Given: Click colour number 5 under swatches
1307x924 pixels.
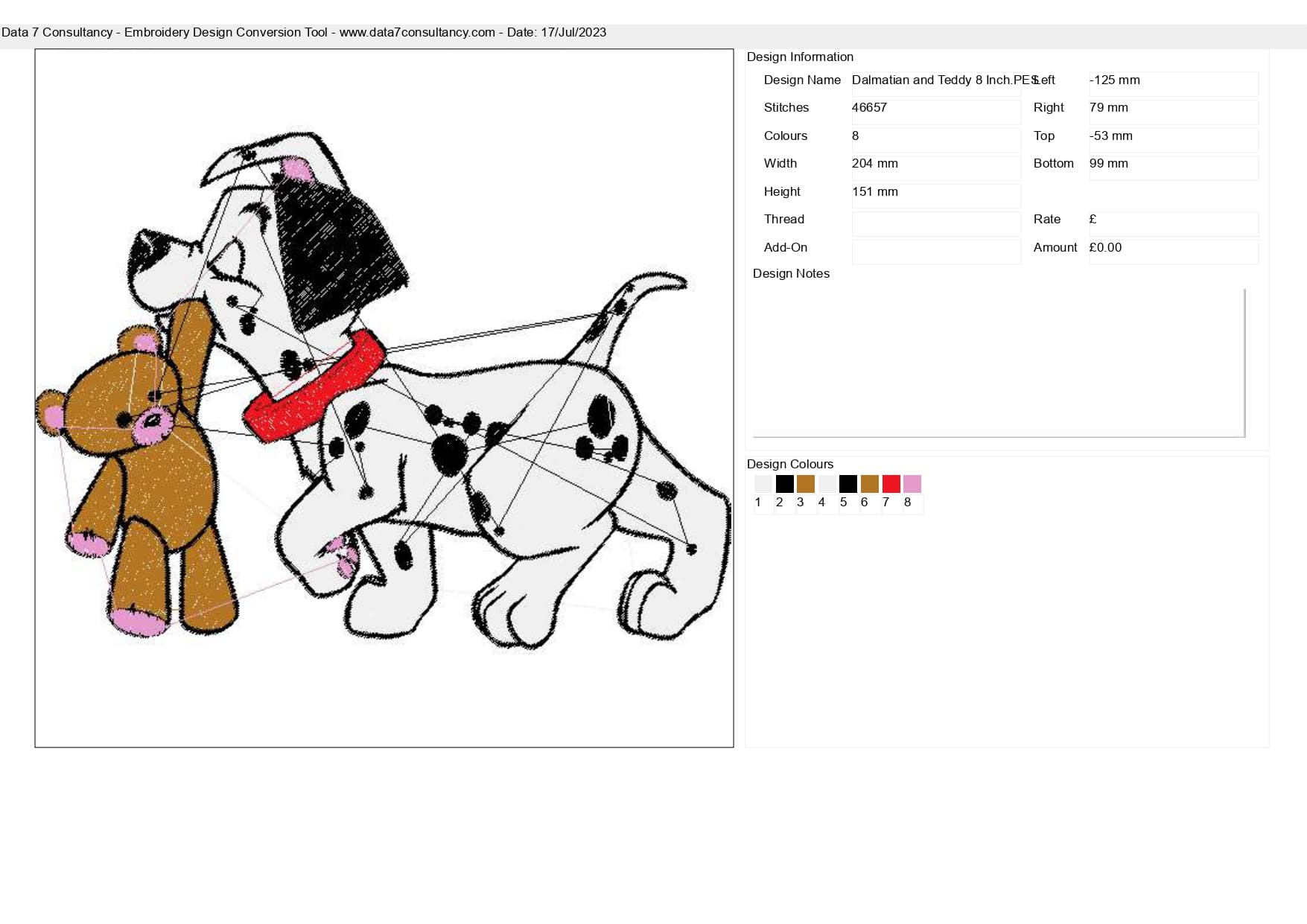Looking at the screenshot, I should [x=843, y=503].
